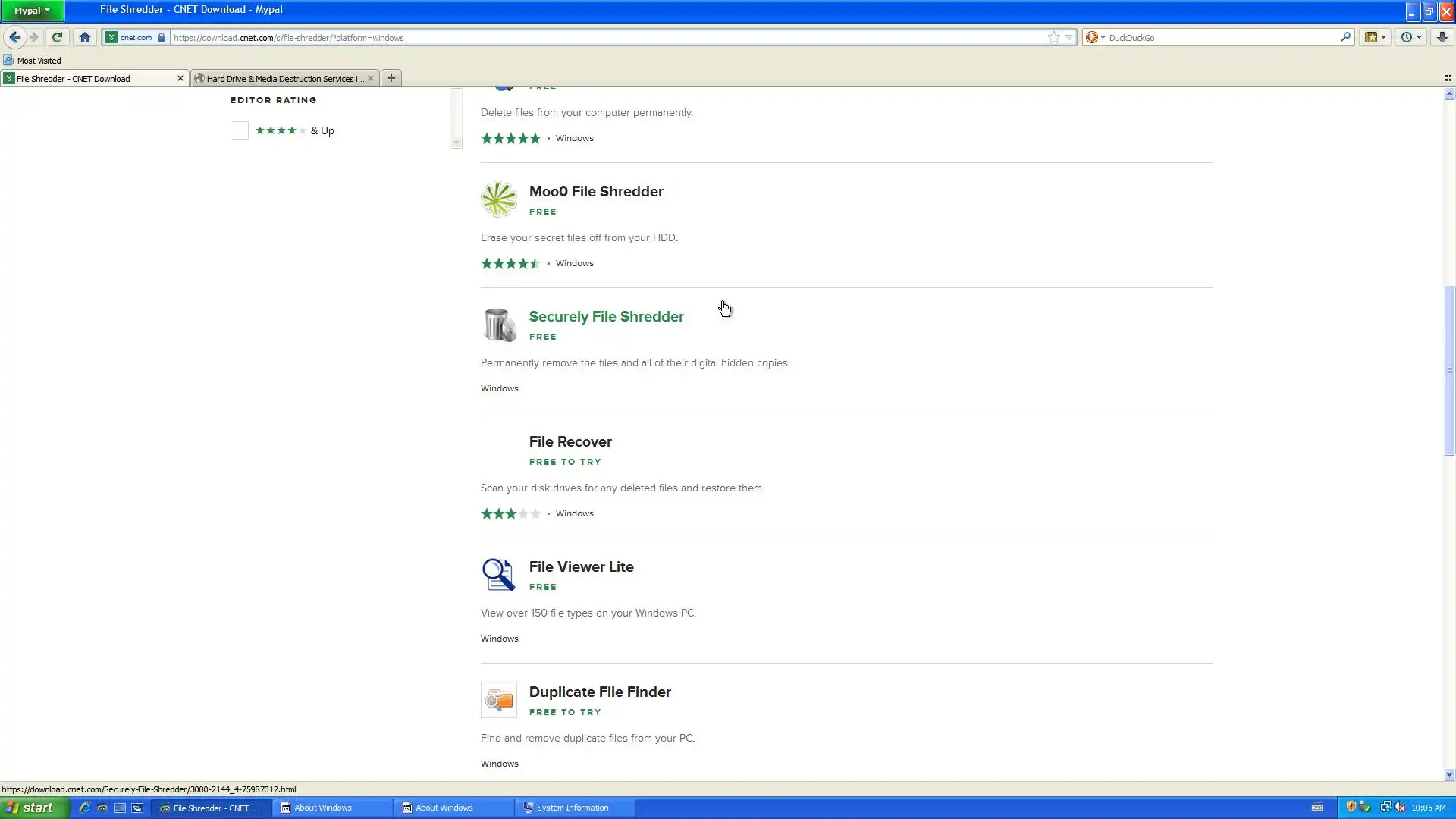1456x819 pixels.
Task: Open a new tab with plus button
Action: [x=391, y=78]
